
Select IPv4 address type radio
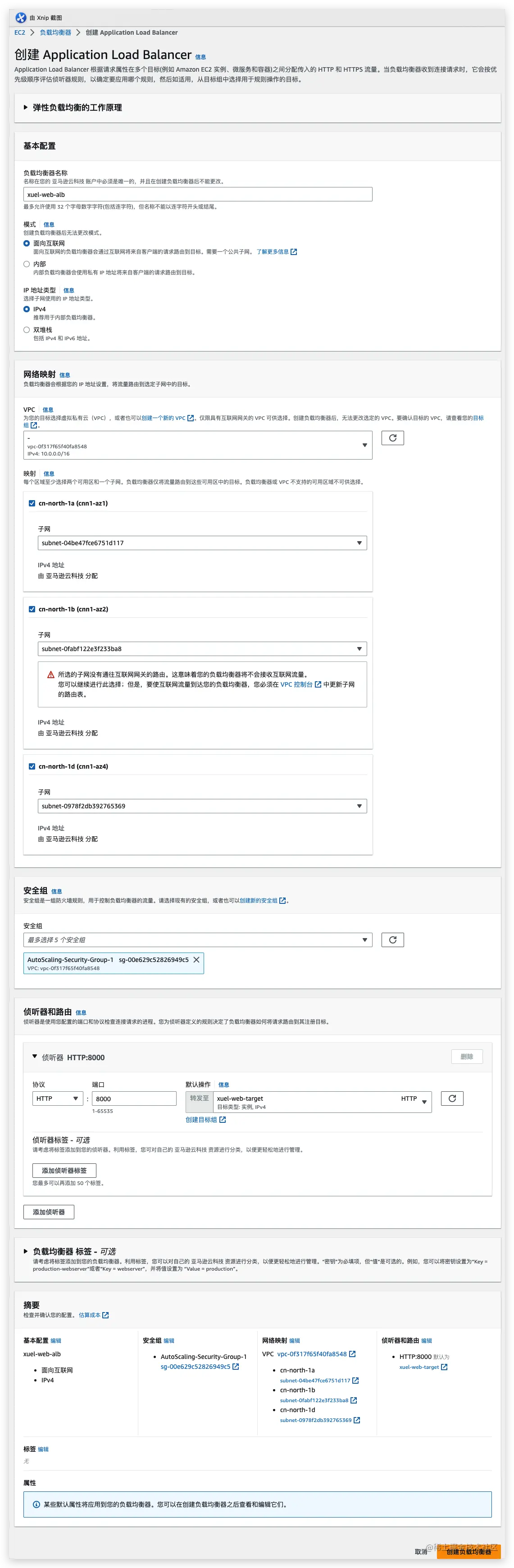click(x=27, y=309)
